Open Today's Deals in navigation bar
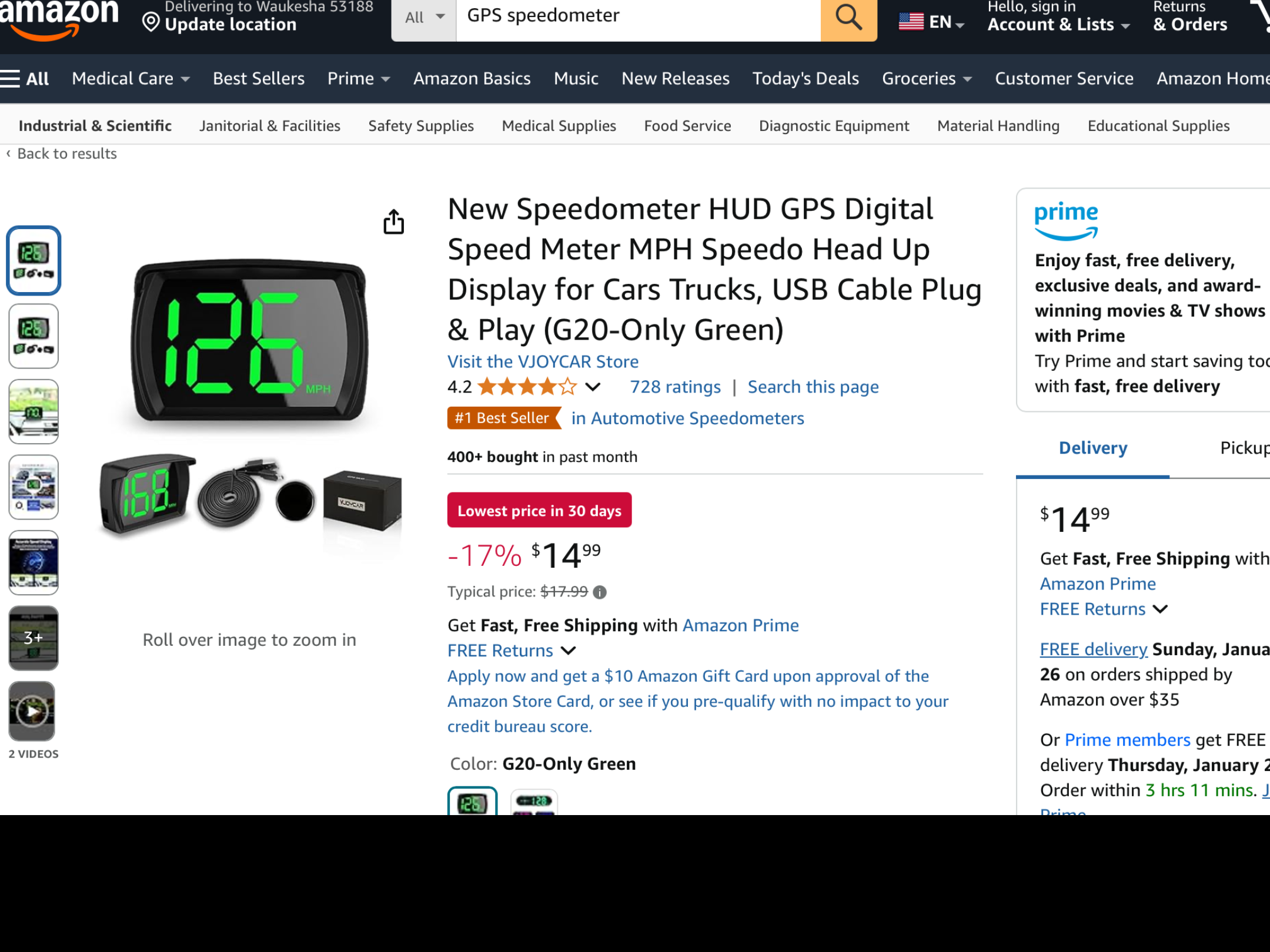The image size is (1270, 952). point(806,78)
